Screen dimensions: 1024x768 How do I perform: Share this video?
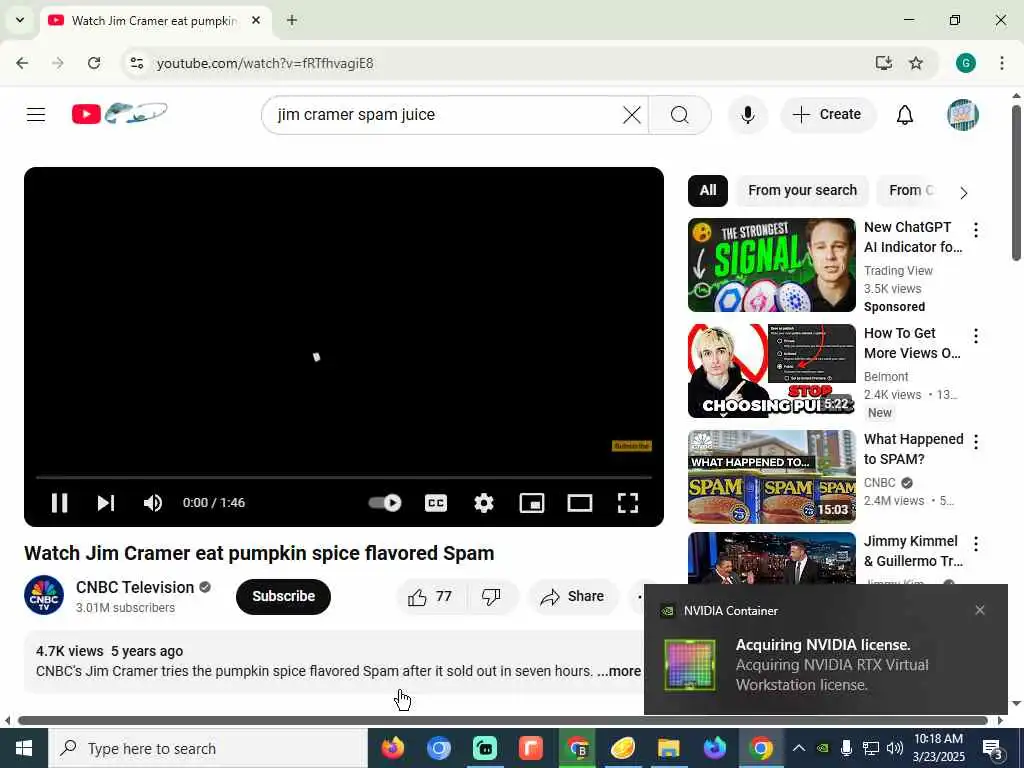coord(572,596)
